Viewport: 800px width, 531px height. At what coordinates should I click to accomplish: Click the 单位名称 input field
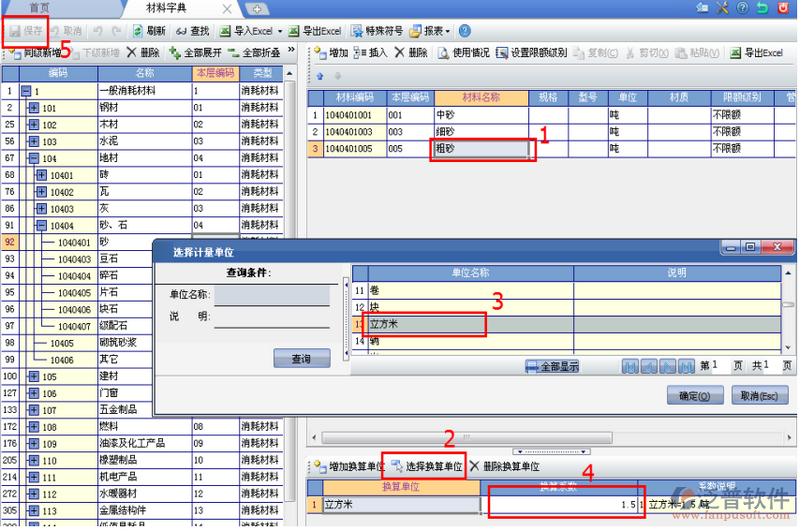click(272, 295)
